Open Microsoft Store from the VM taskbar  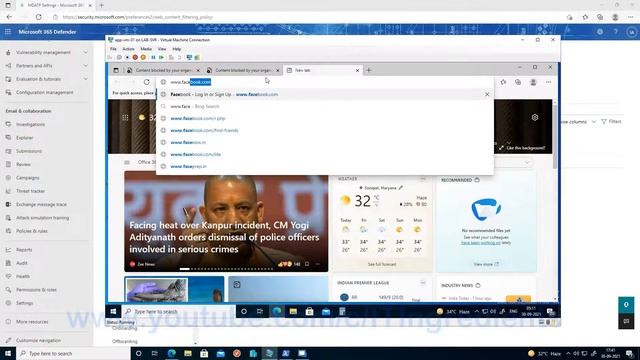[309, 311]
